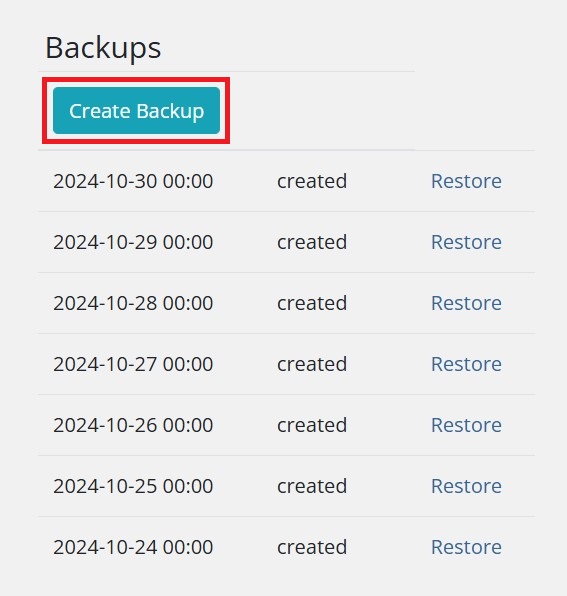Viewport: 567px width, 596px height.
Task: Click created status of 2024-10-30 backup
Action: [312, 181]
